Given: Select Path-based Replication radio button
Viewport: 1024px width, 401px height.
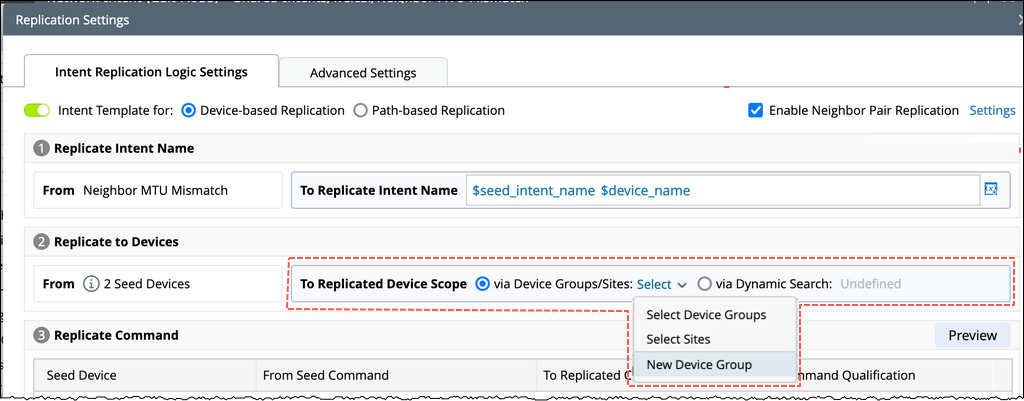Looking at the screenshot, I should 361,110.
